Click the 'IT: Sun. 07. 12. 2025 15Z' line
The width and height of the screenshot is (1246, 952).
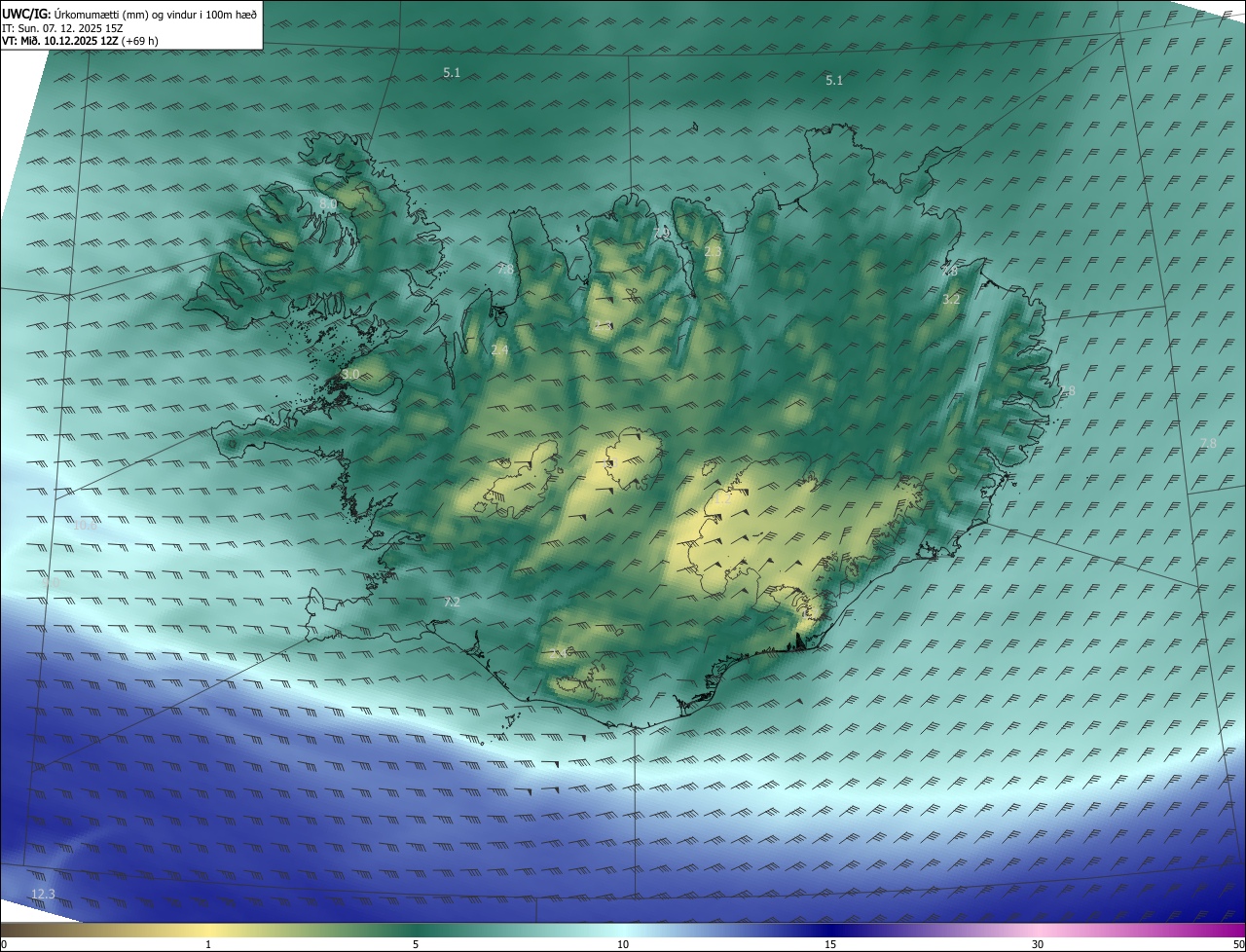coord(62,28)
